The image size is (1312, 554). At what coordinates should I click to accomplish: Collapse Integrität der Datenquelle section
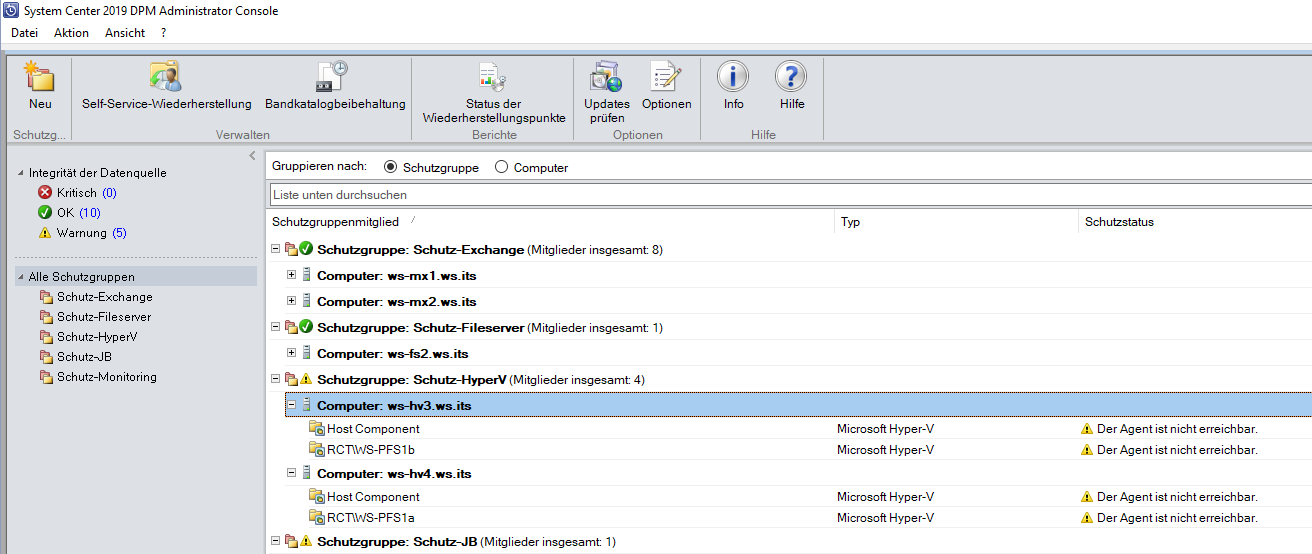[20, 173]
